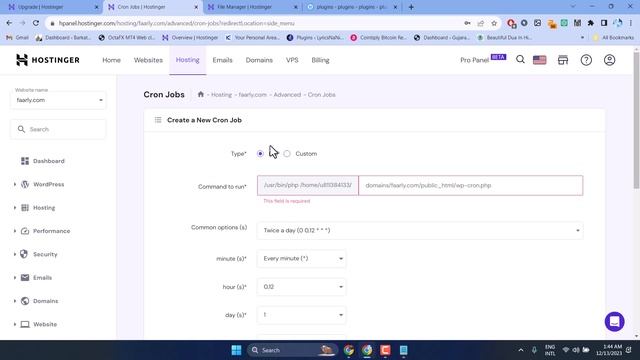
Task: Open the Emails top navigation item
Action: [222, 60]
